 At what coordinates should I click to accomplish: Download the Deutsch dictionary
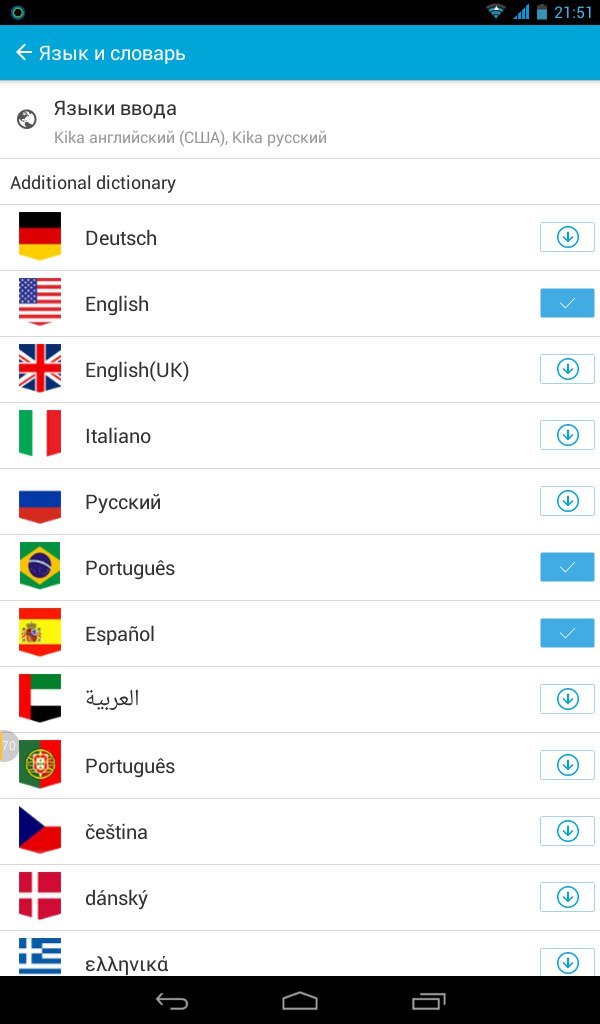(x=567, y=238)
